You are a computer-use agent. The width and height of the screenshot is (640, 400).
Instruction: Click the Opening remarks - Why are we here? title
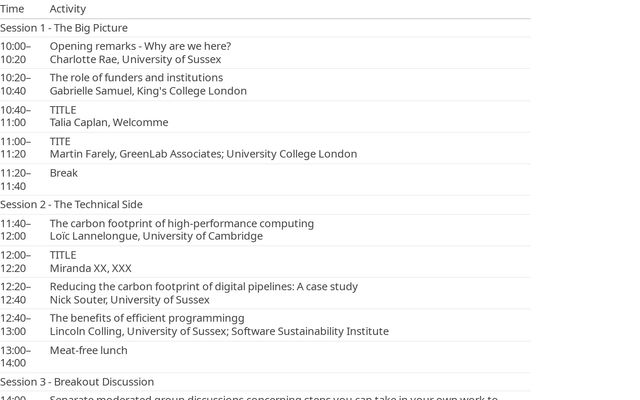[x=140, y=46]
